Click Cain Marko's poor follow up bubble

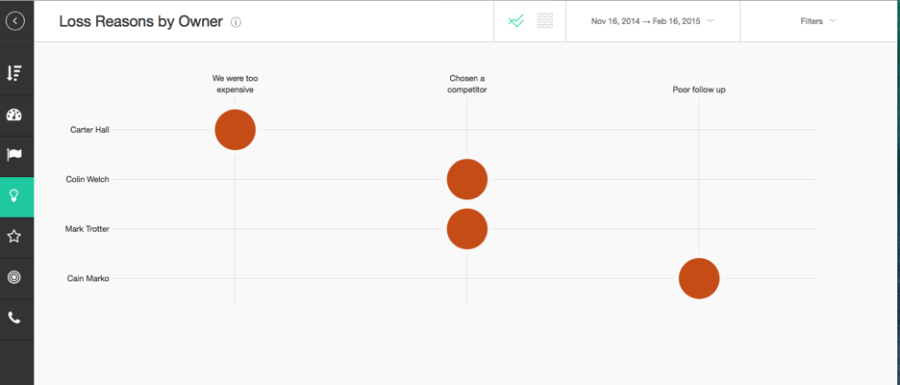pyautogui.click(x=699, y=278)
